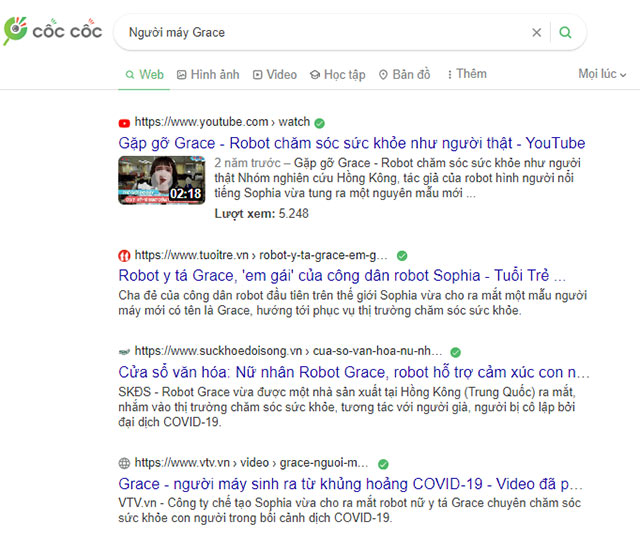640x538 pixels.
Task: Click the suckhoedoisong.vn URL
Action: tap(289, 351)
